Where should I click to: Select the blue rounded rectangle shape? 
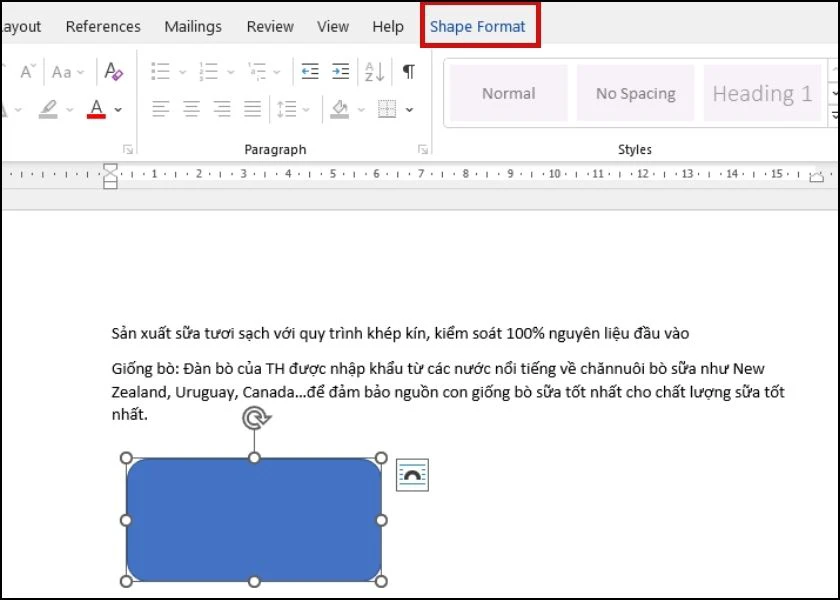pos(254,520)
